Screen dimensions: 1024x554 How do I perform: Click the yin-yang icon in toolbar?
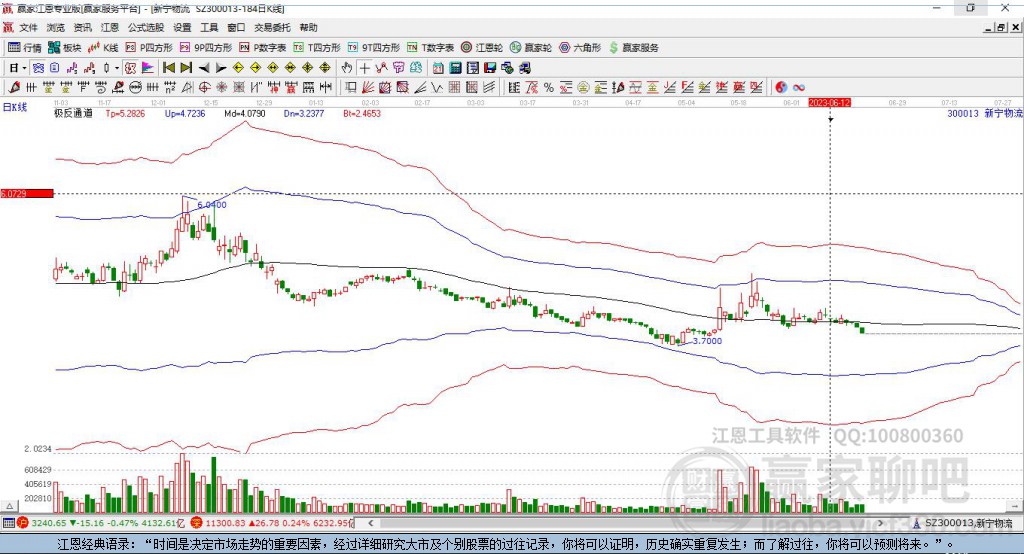[x=781, y=87]
